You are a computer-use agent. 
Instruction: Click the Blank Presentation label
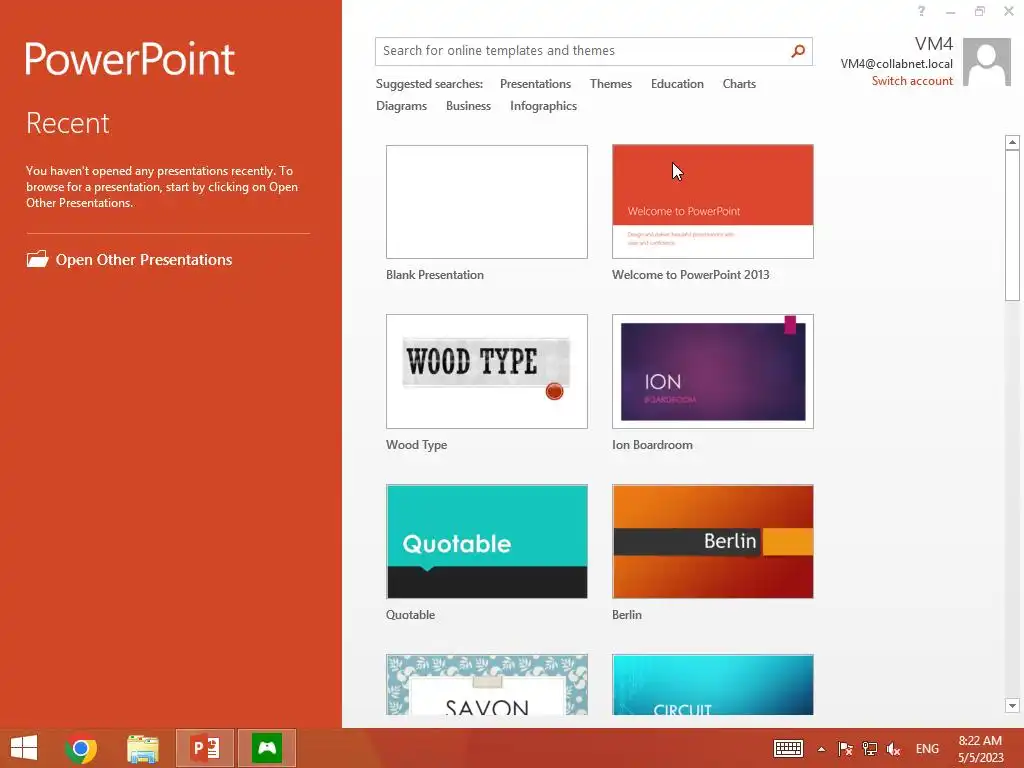(435, 275)
